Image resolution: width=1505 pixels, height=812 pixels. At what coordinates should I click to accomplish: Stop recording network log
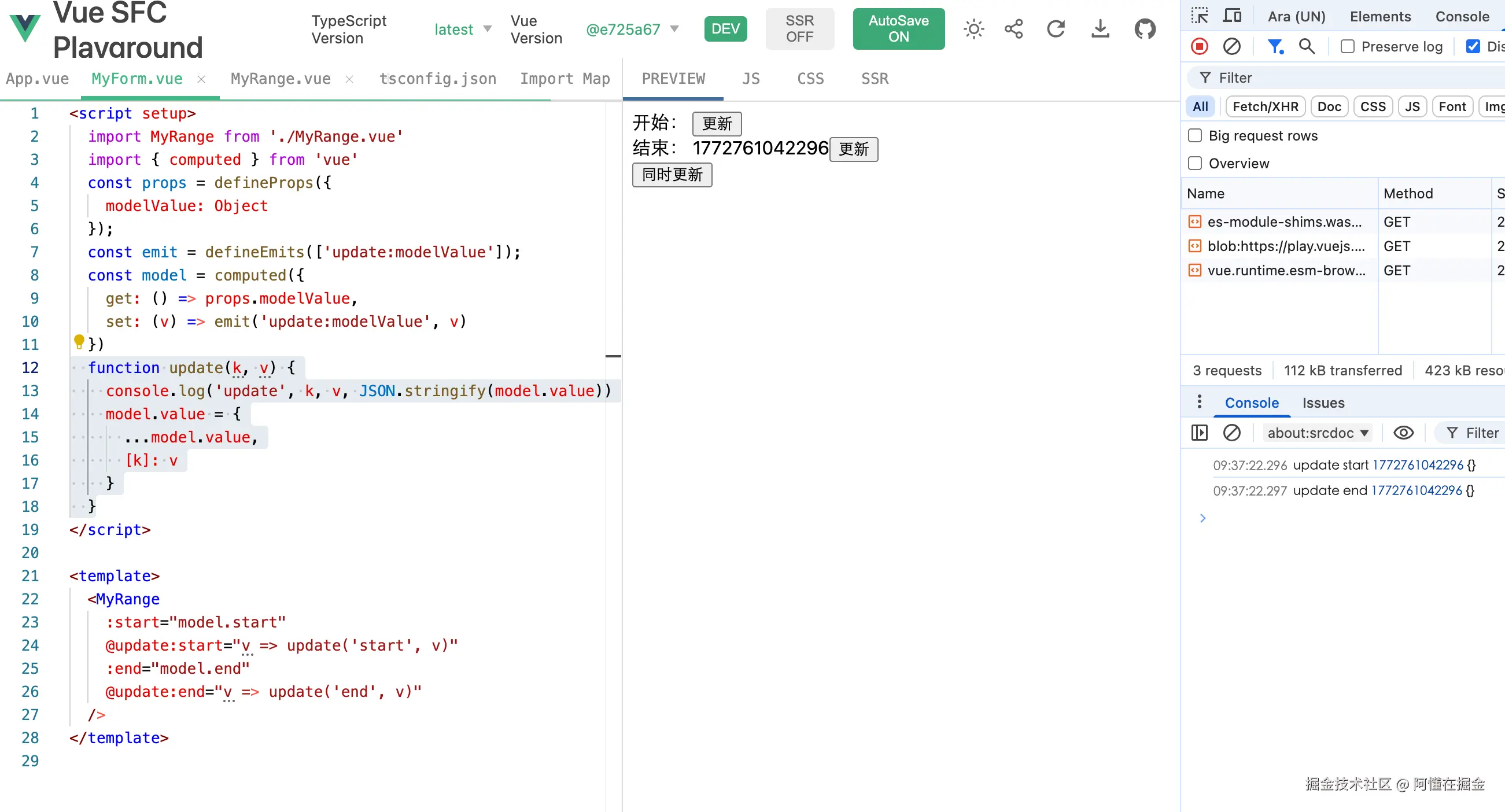(1200, 46)
